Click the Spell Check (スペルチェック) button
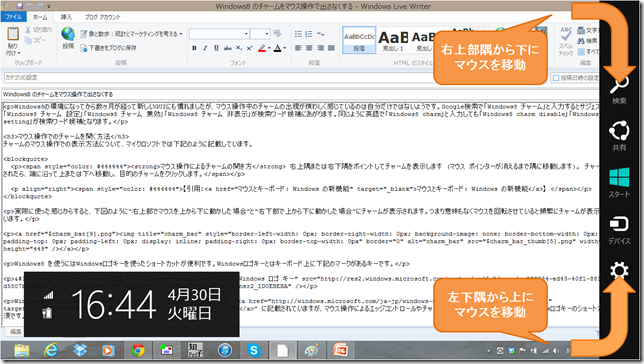 [x=566, y=41]
